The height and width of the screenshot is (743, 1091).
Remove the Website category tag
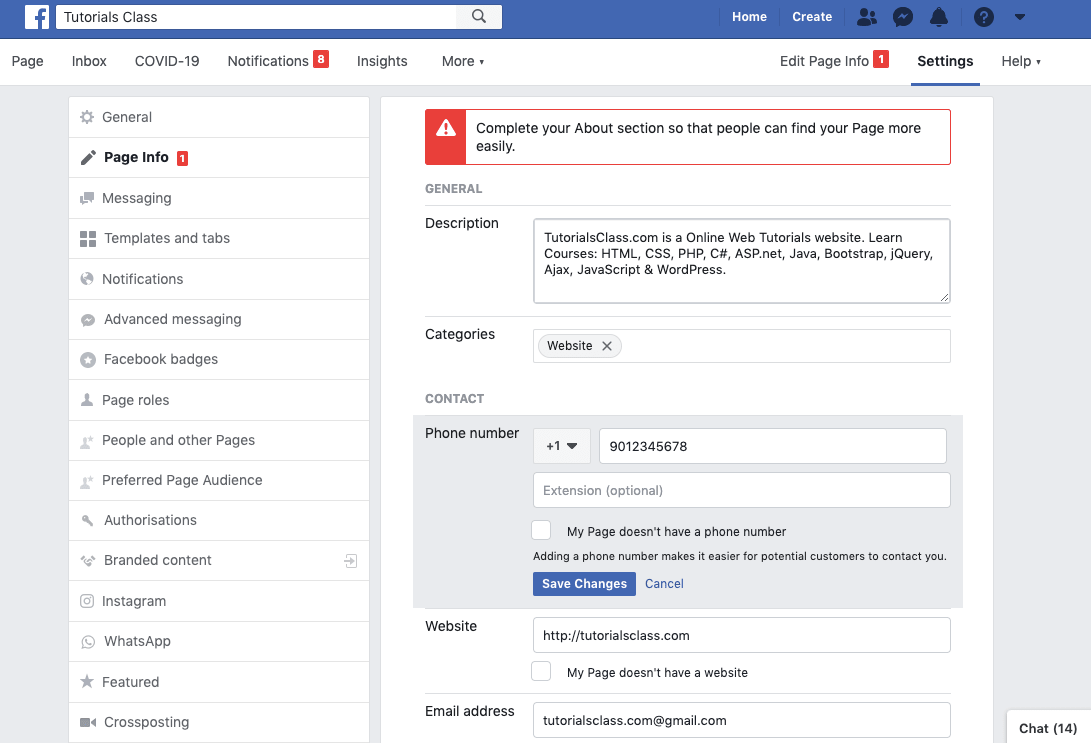pos(607,345)
